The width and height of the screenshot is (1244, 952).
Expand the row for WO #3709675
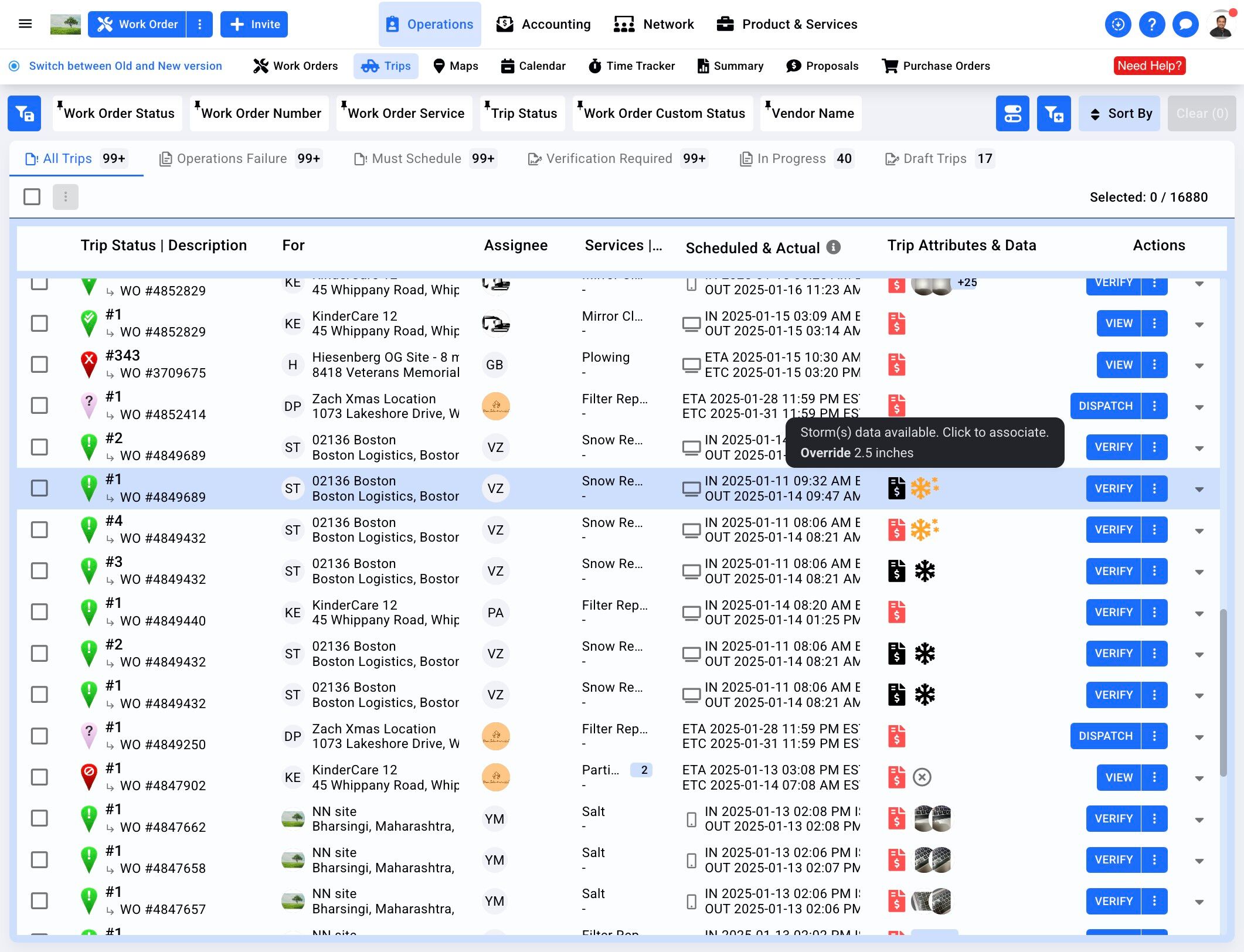(1199, 366)
